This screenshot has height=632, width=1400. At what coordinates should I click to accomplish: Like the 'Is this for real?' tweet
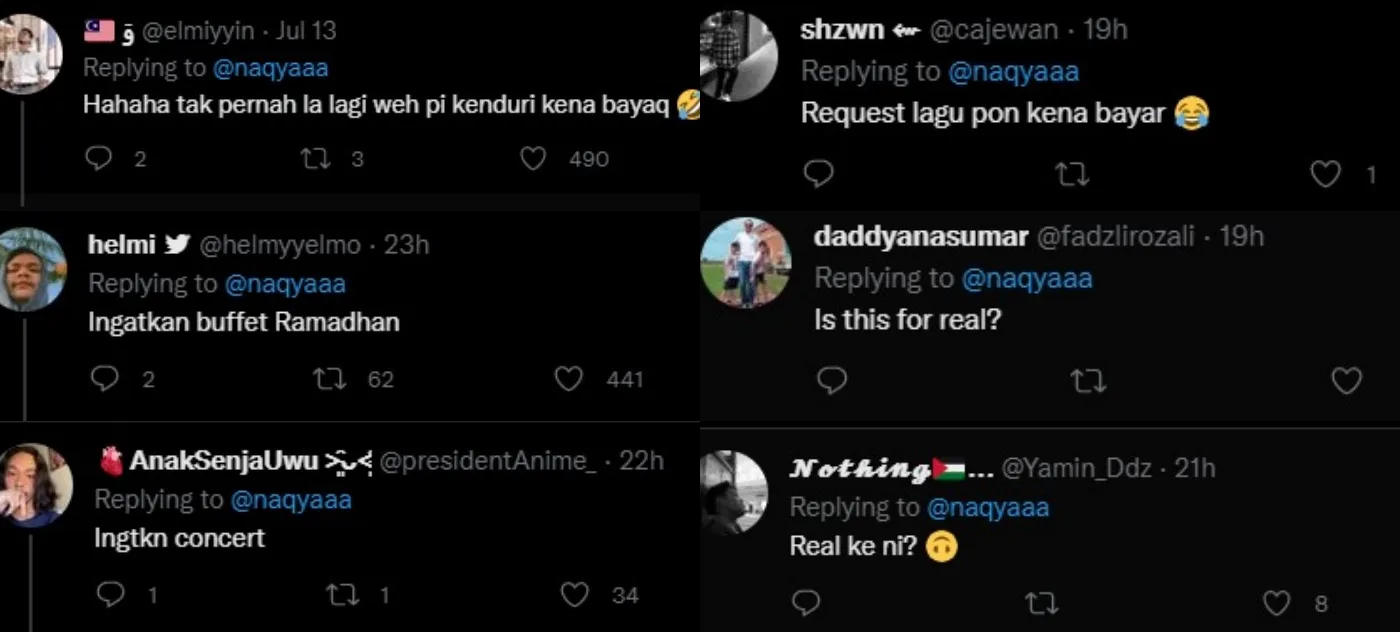coord(1347,381)
